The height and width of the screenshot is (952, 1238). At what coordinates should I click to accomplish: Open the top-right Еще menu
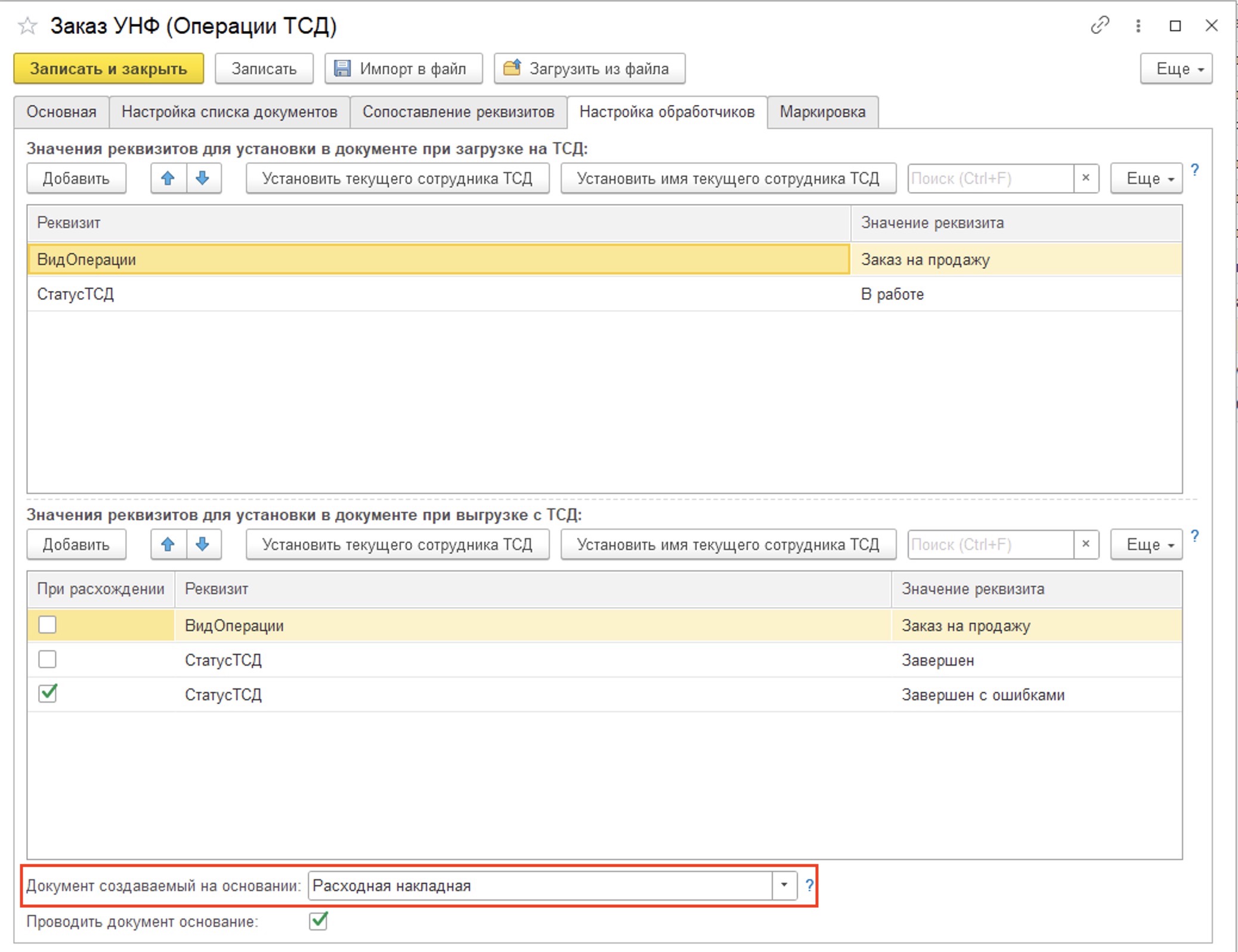coord(1176,69)
